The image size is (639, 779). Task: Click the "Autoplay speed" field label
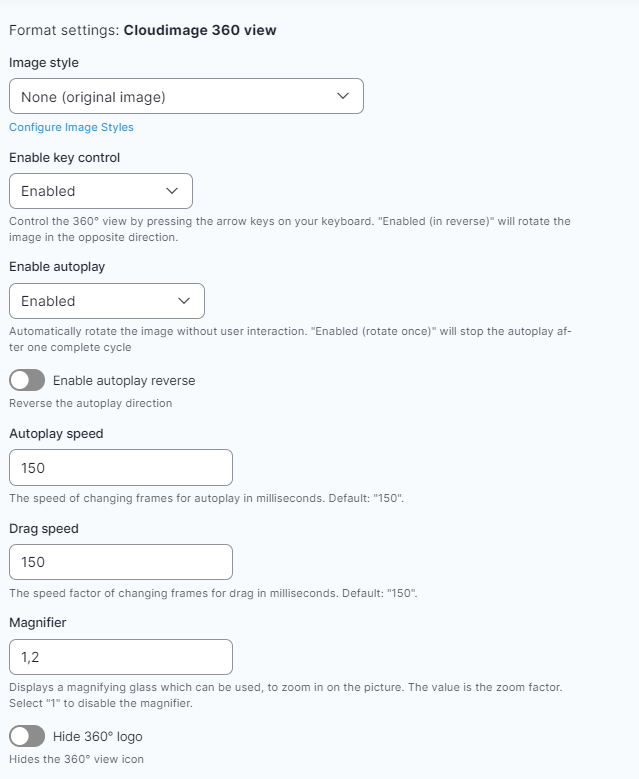point(56,434)
